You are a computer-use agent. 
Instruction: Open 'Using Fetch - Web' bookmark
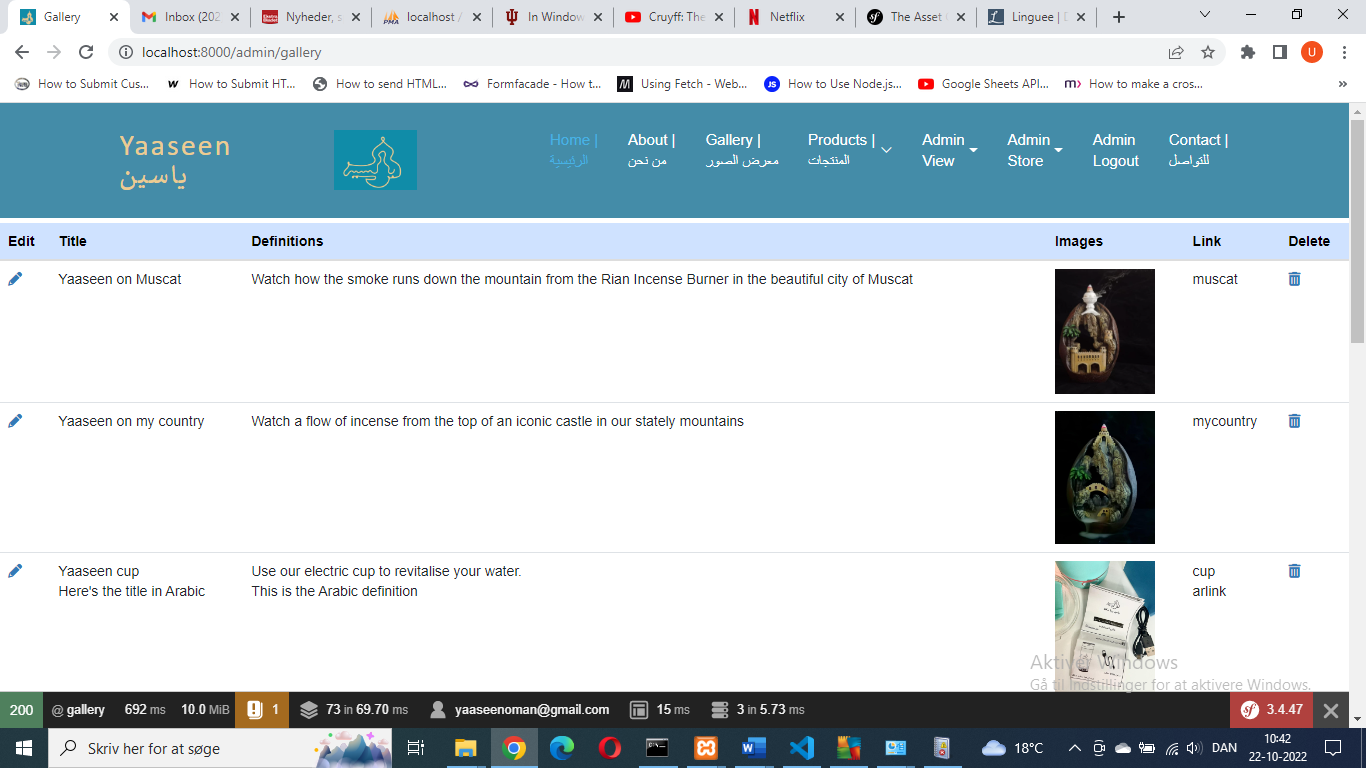[x=683, y=84]
